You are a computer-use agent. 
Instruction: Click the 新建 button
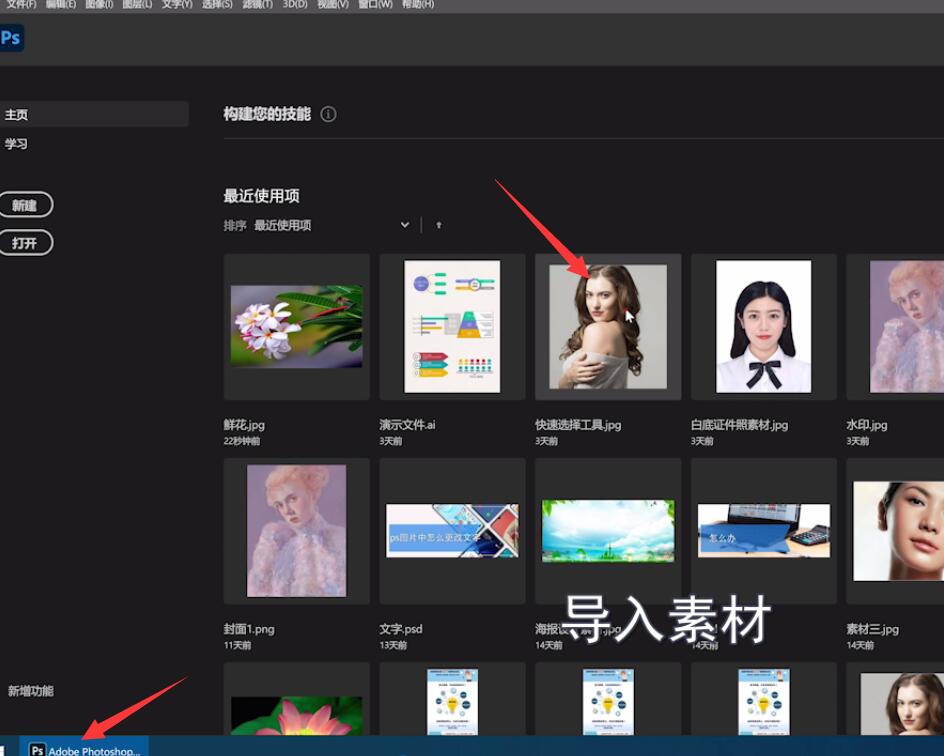pos(25,205)
